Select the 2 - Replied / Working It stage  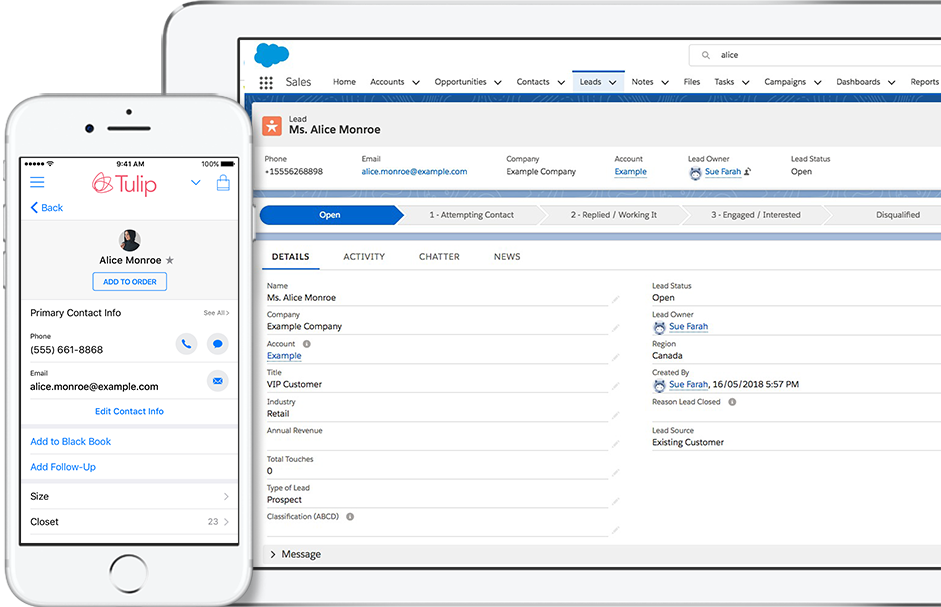[614, 215]
